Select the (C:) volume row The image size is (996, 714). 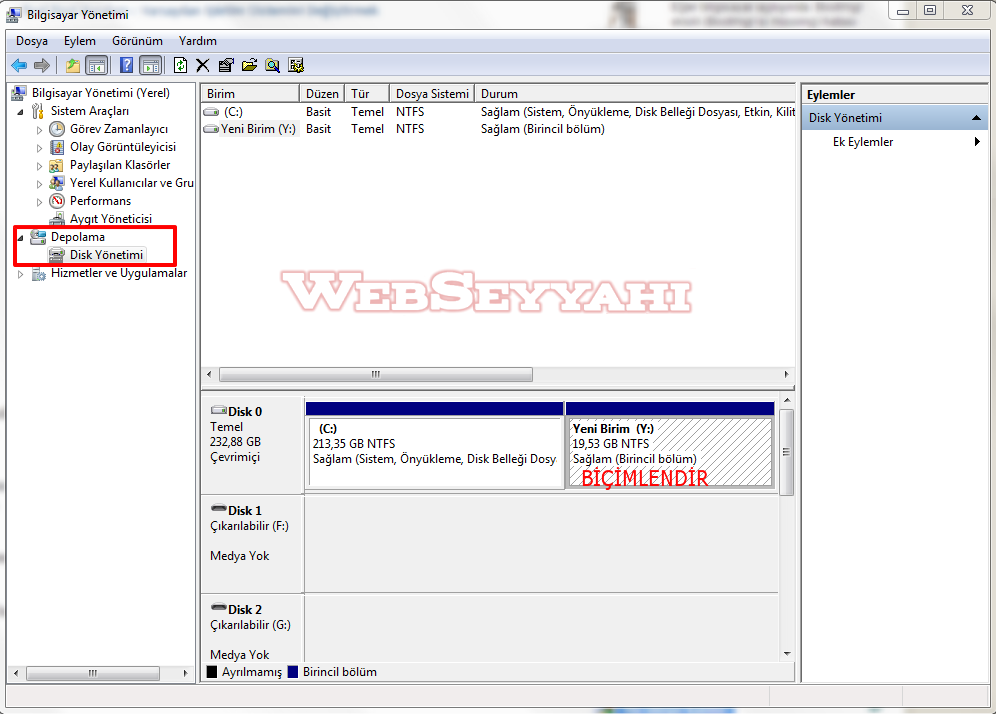499,112
